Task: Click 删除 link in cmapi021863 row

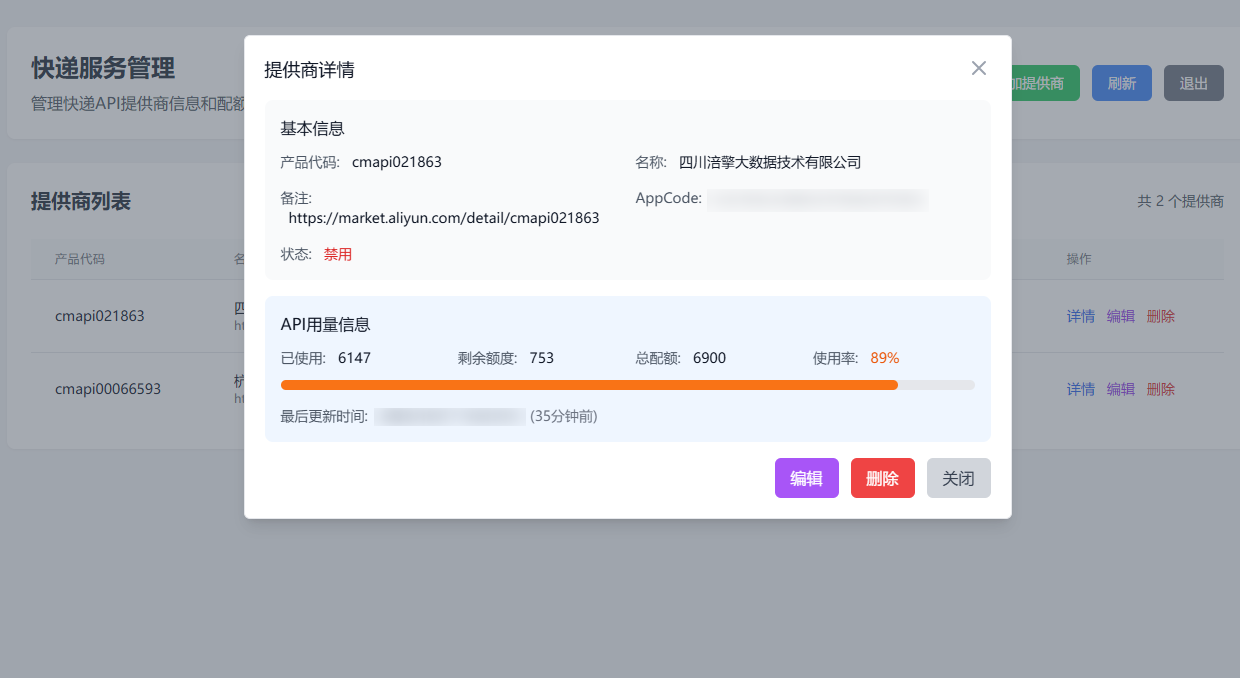Action: [x=1160, y=316]
